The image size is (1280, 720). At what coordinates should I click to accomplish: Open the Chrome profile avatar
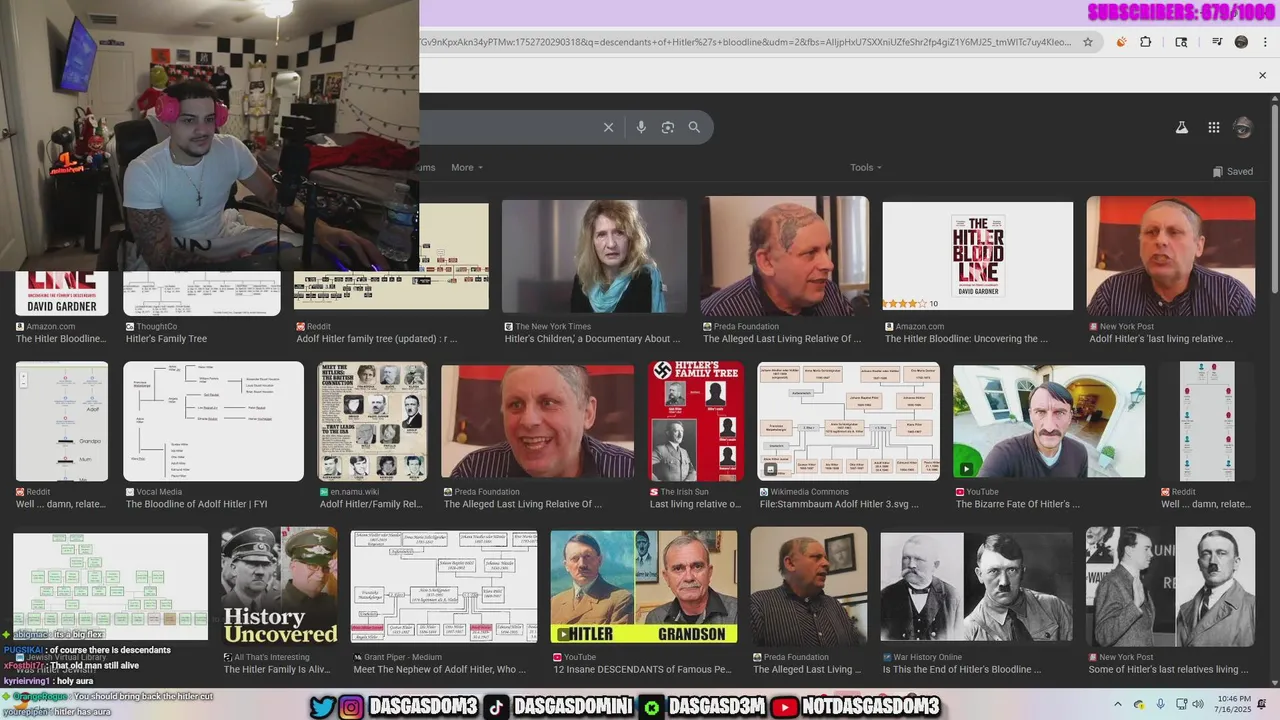[x=1241, y=42]
